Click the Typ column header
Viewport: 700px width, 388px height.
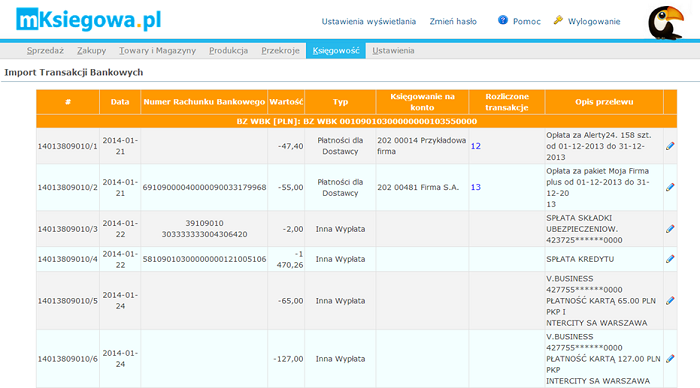coord(340,102)
